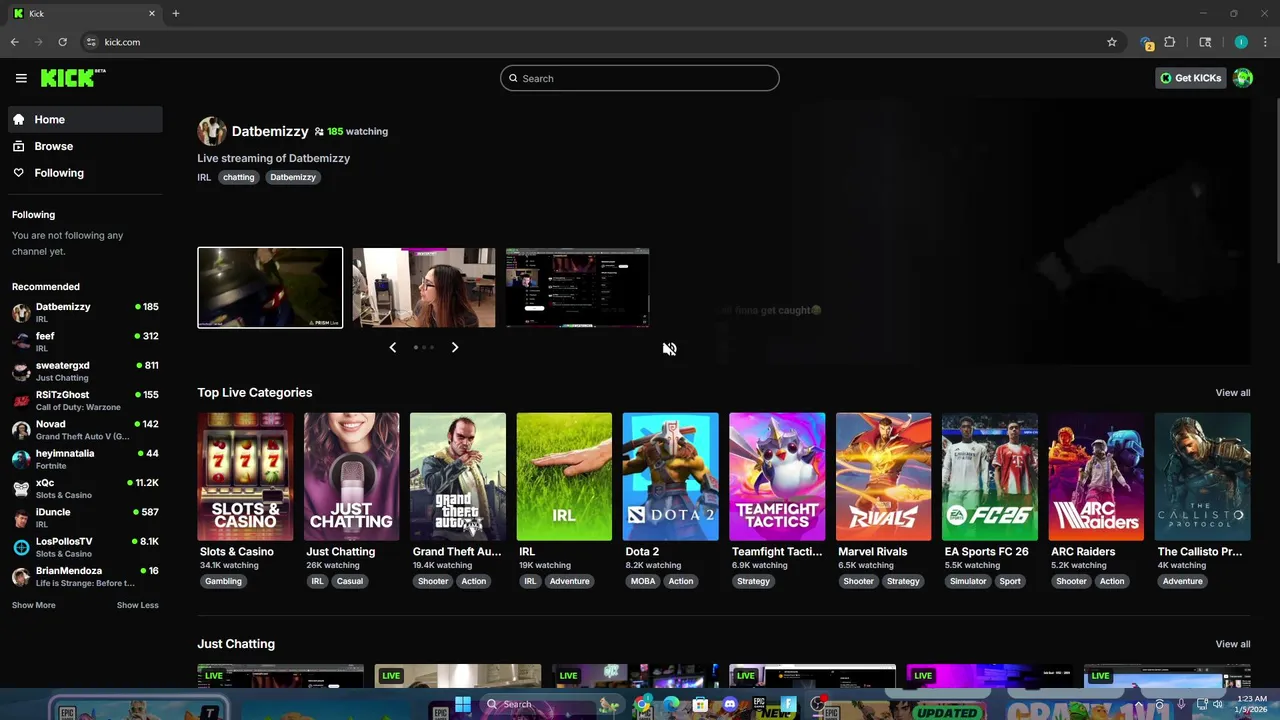The image size is (1280, 720).
Task: Open a new browser tab
Action: (175, 13)
